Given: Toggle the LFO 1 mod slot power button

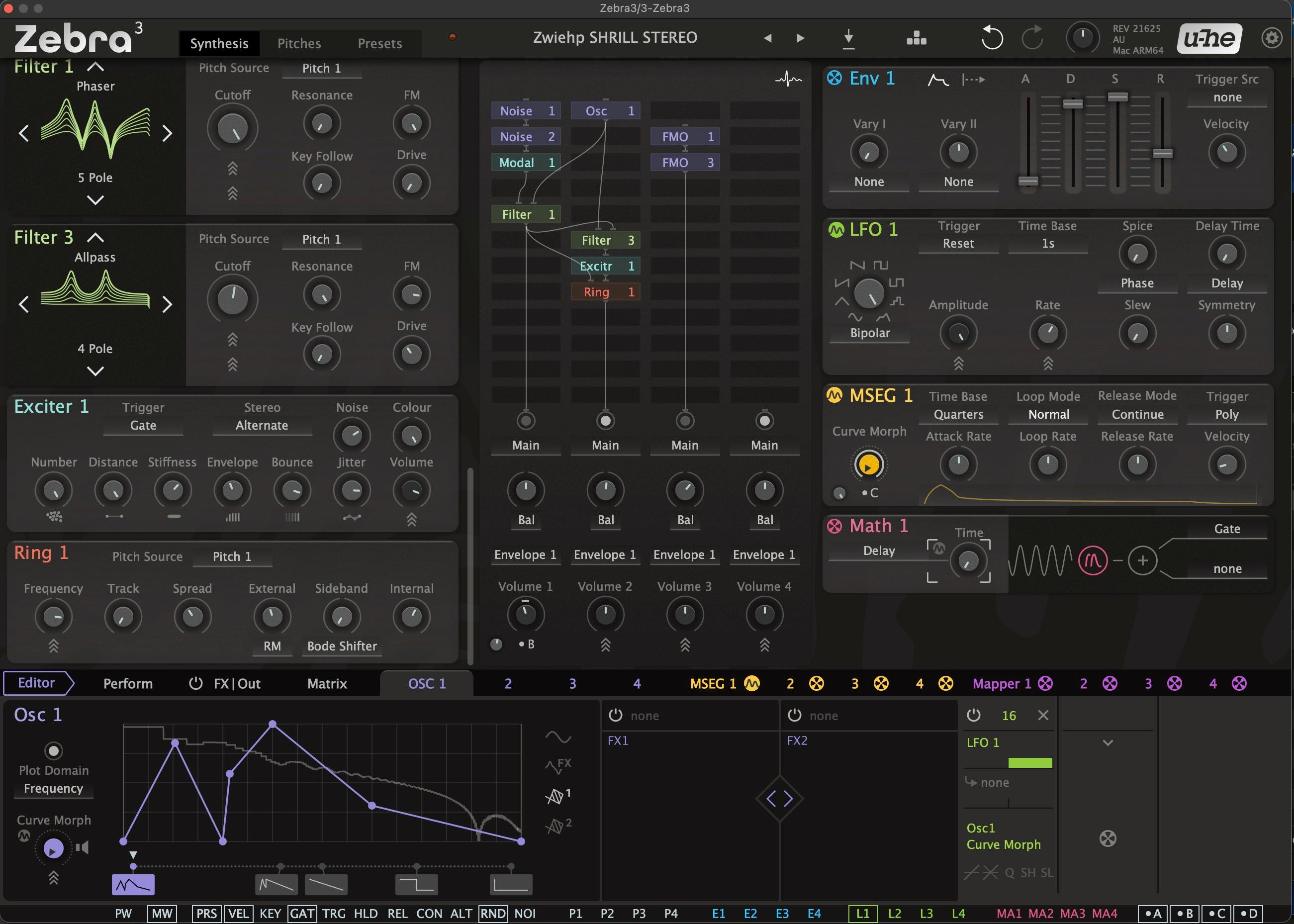Looking at the screenshot, I should pyautogui.click(x=973, y=715).
